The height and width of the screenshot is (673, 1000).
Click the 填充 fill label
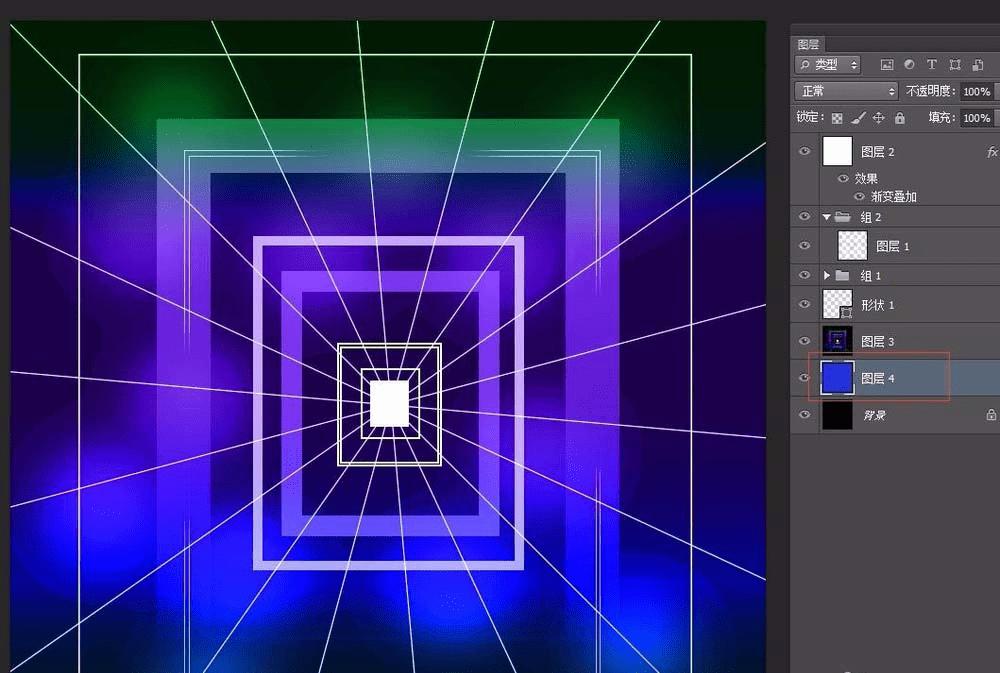click(x=941, y=117)
